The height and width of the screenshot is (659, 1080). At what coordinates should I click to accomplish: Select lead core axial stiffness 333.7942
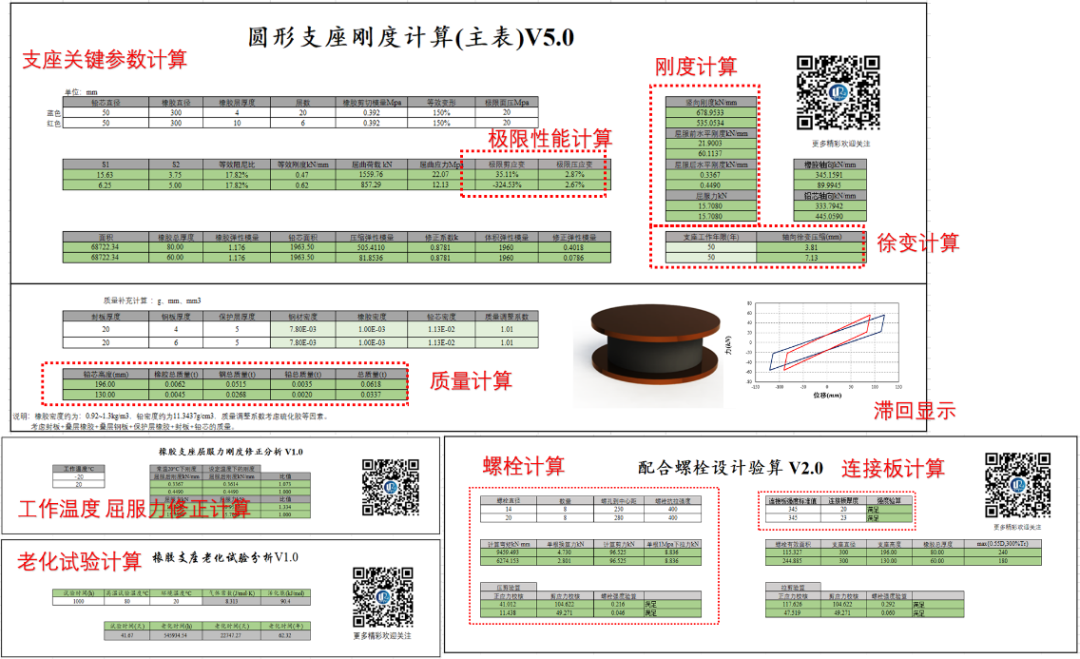click(829, 206)
